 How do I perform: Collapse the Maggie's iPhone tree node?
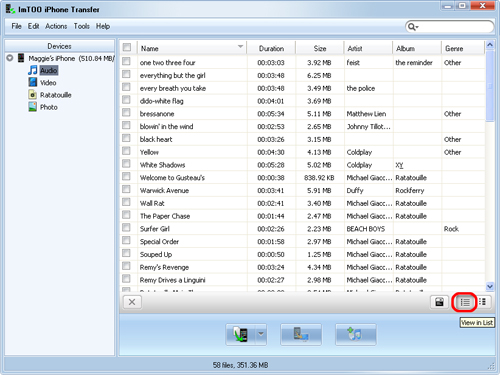(10, 58)
